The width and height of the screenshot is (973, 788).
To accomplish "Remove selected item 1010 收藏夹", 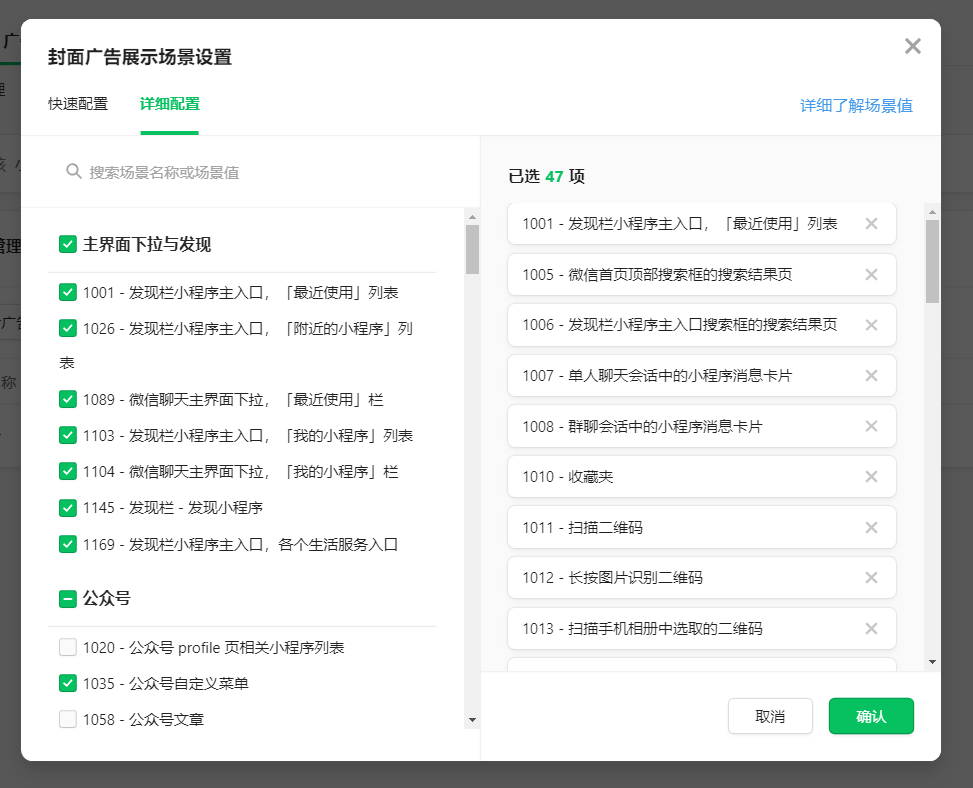I will coord(871,477).
